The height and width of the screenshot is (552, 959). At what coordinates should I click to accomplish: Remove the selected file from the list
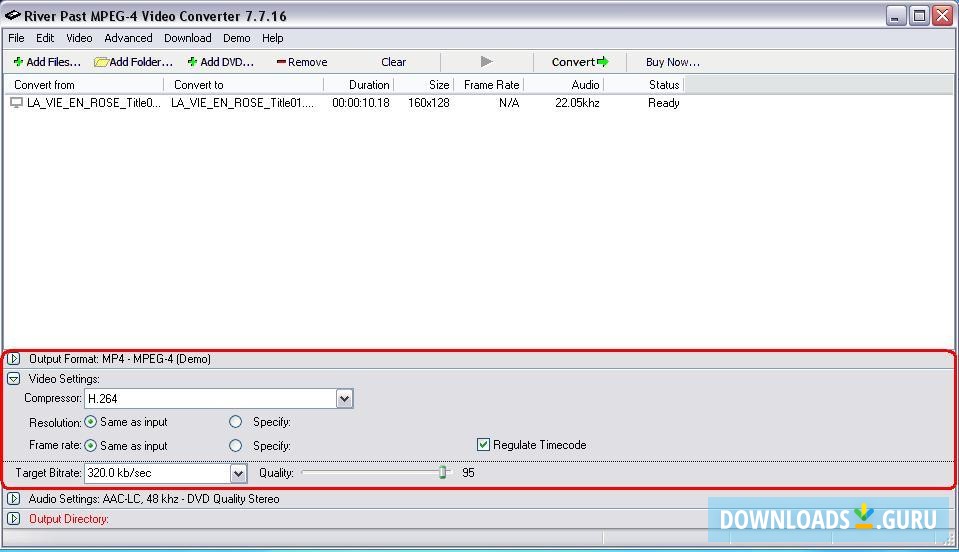(x=302, y=62)
